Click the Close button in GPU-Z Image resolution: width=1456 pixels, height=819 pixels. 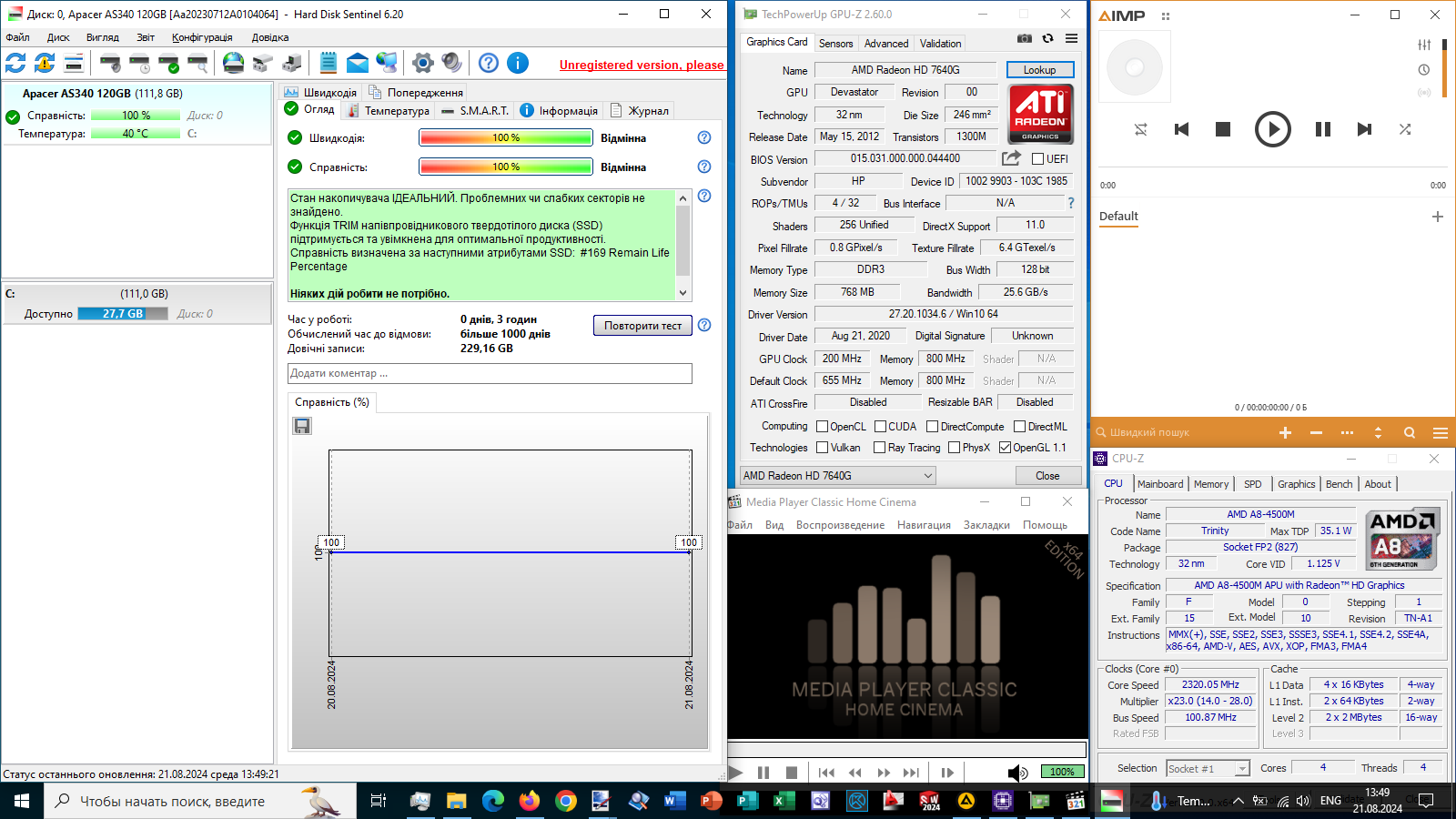1048,476
